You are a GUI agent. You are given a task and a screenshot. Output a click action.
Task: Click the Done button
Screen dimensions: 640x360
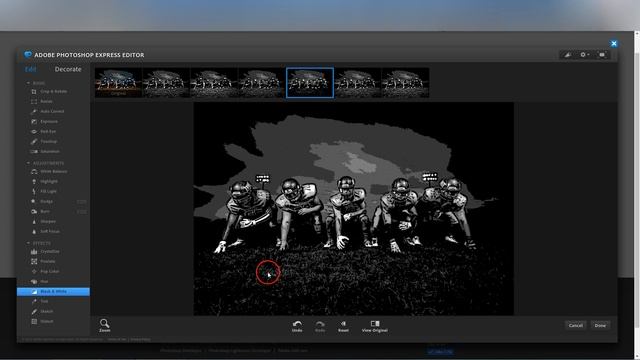600,325
